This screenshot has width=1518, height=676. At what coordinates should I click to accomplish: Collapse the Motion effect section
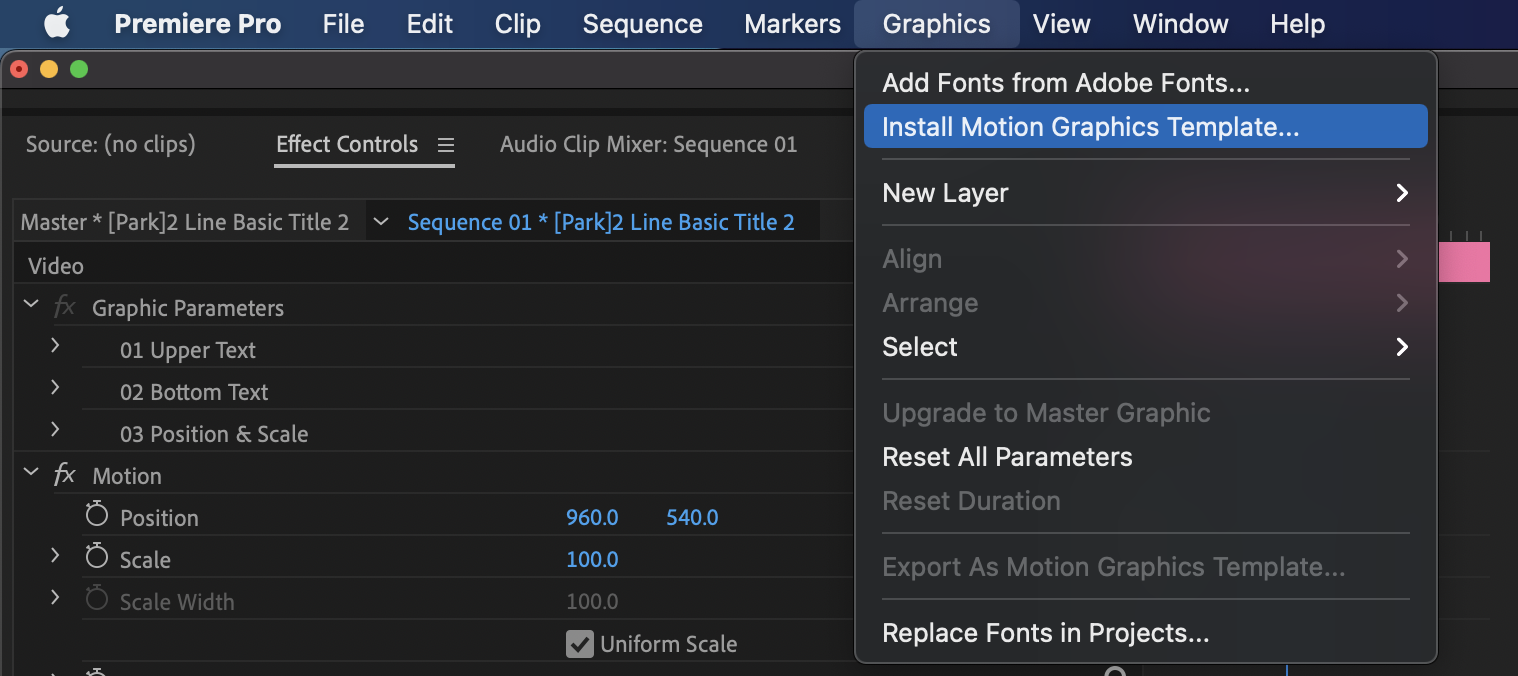(31, 473)
